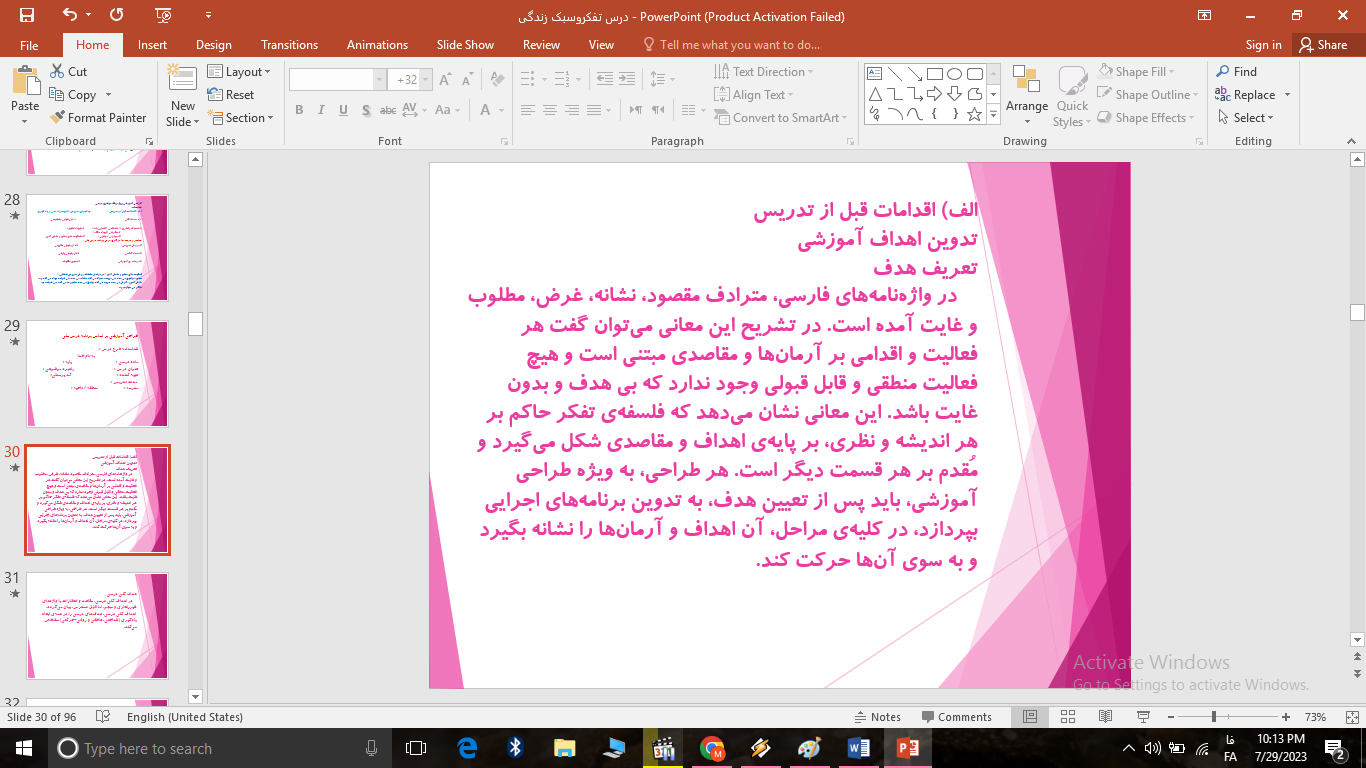Viewport: 1366px width, 768px height.
Task: Open Word from the taskbar
Action: point(859,748)
